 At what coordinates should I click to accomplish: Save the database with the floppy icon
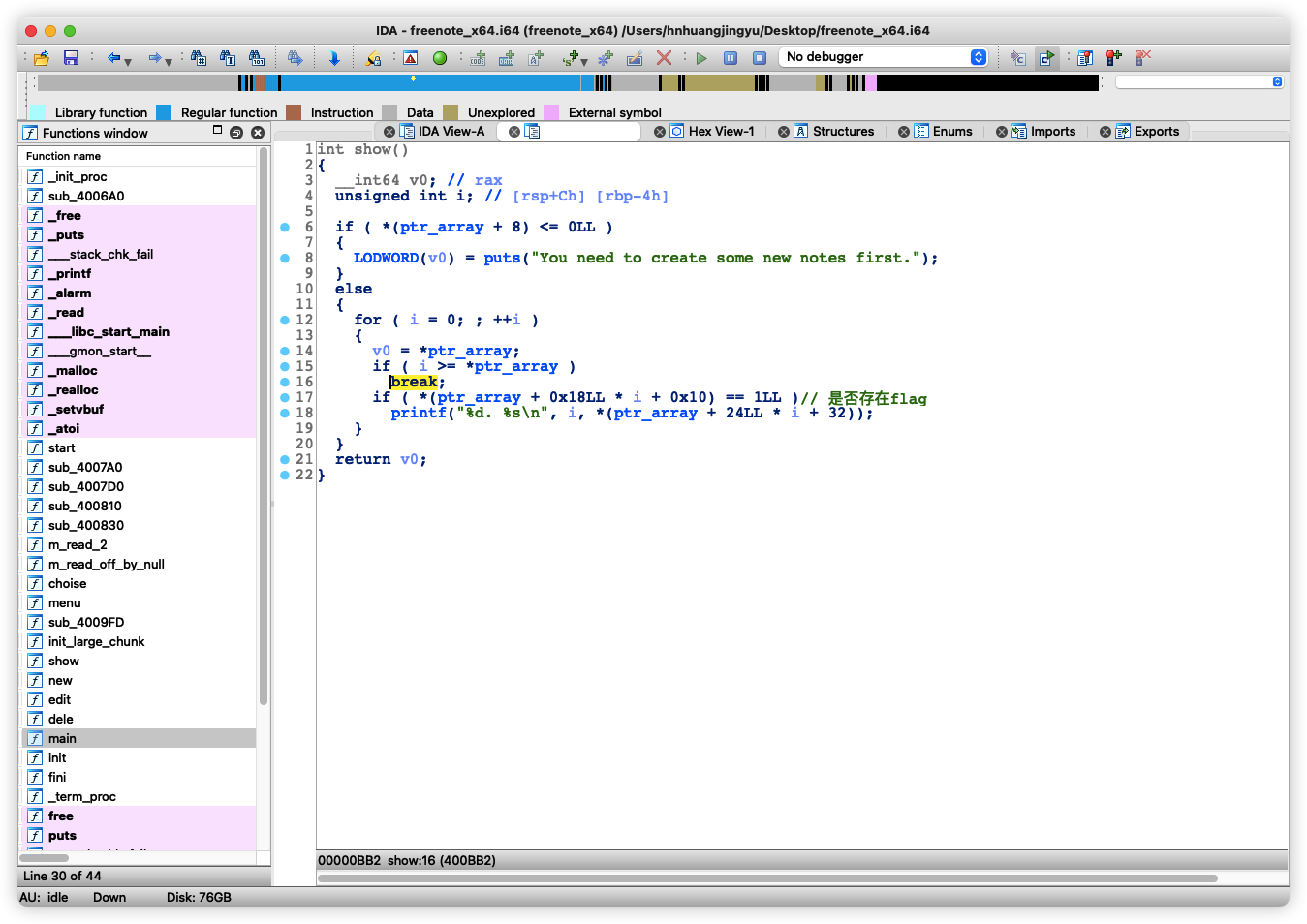point(71,58)
